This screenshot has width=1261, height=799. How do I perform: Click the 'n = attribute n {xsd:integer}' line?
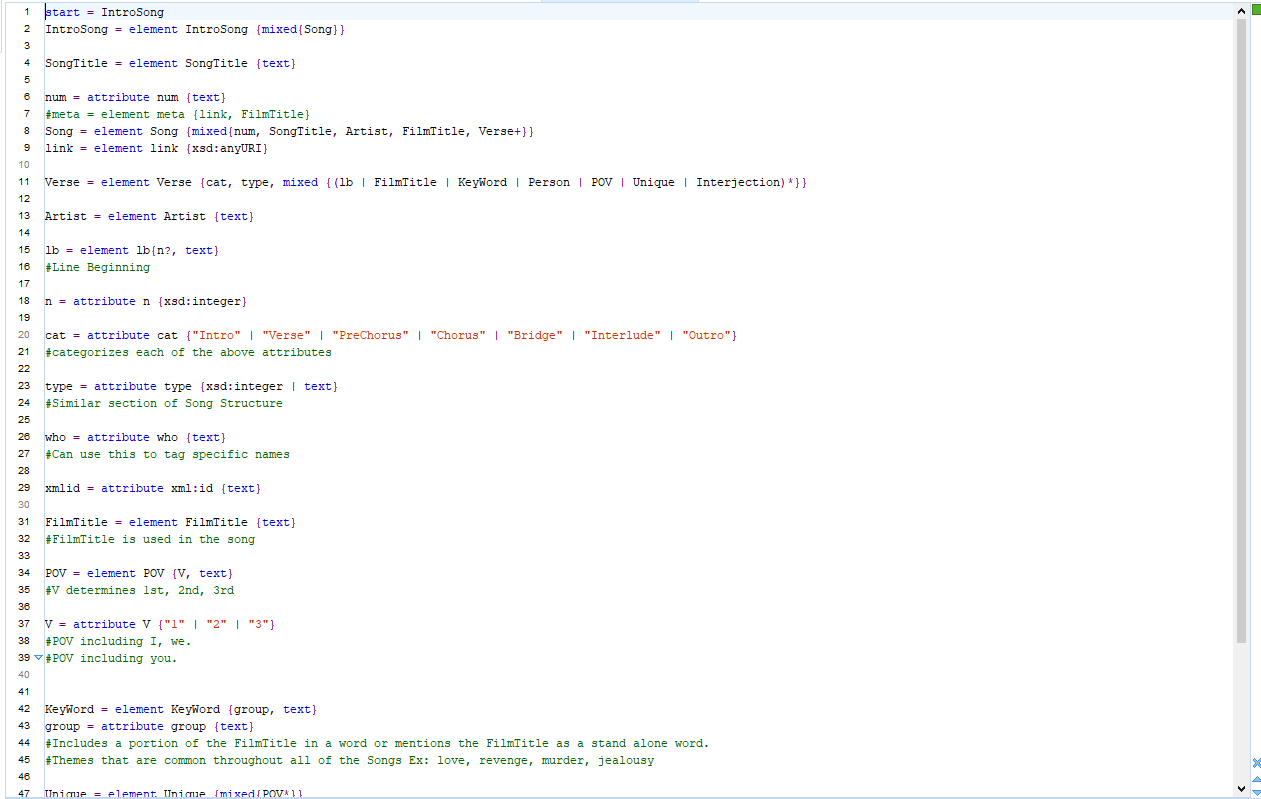[x=146, y=301]
